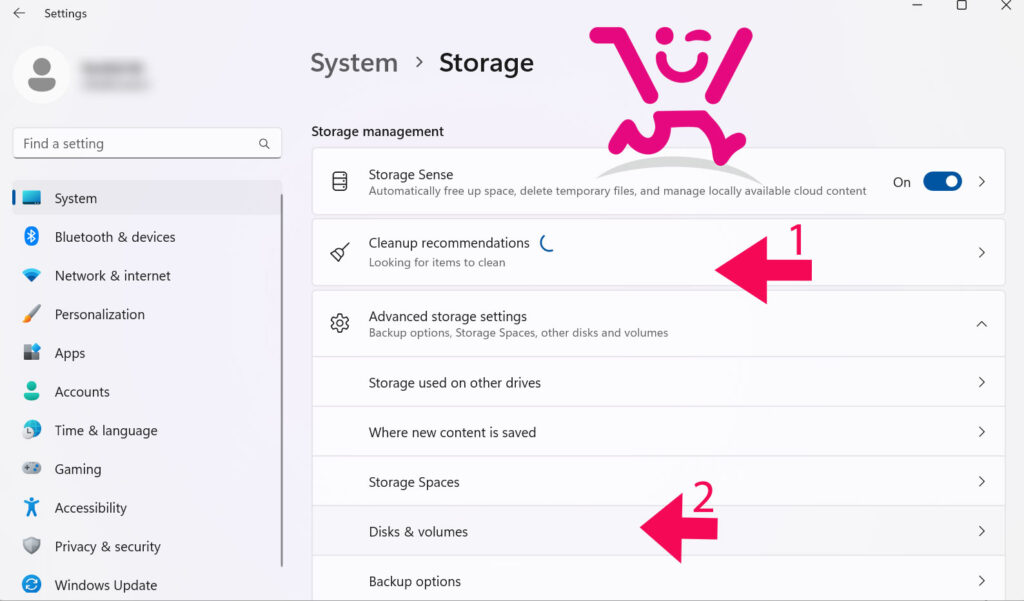
Task: Click the Bluetooth icon in sidebar
Action: tap(31, 236)
